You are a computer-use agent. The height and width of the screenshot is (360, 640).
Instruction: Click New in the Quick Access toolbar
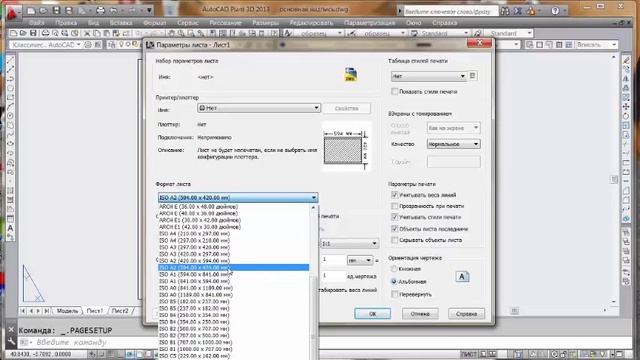(31, 11)
